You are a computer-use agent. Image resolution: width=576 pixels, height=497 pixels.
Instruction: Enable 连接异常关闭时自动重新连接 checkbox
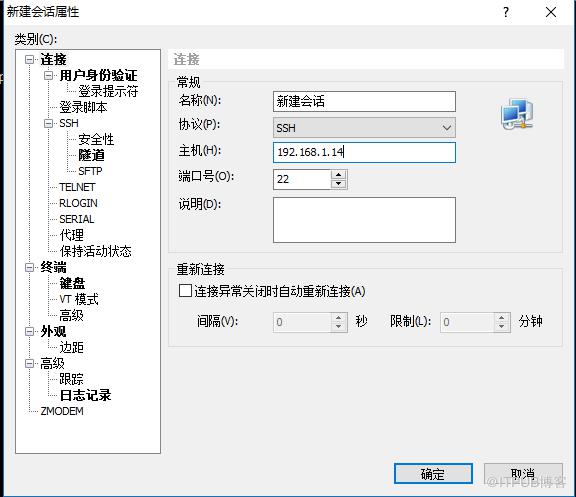[185, 291]
